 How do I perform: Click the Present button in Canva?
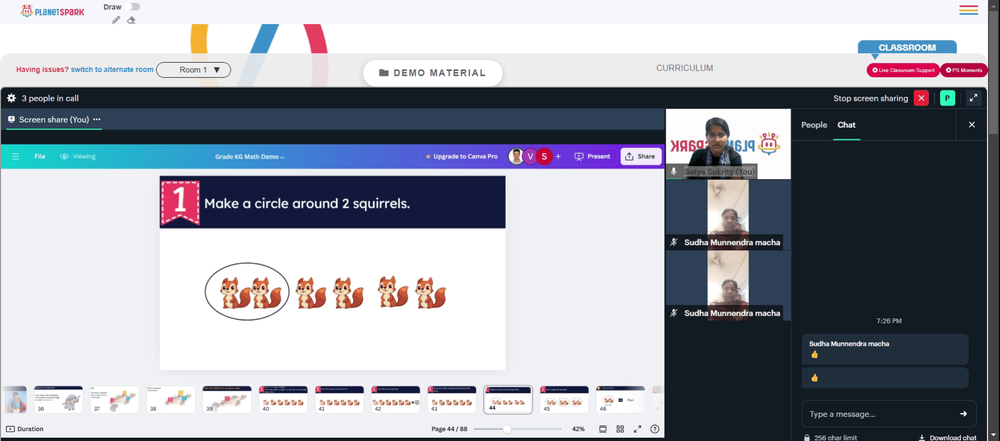(592, 156)
